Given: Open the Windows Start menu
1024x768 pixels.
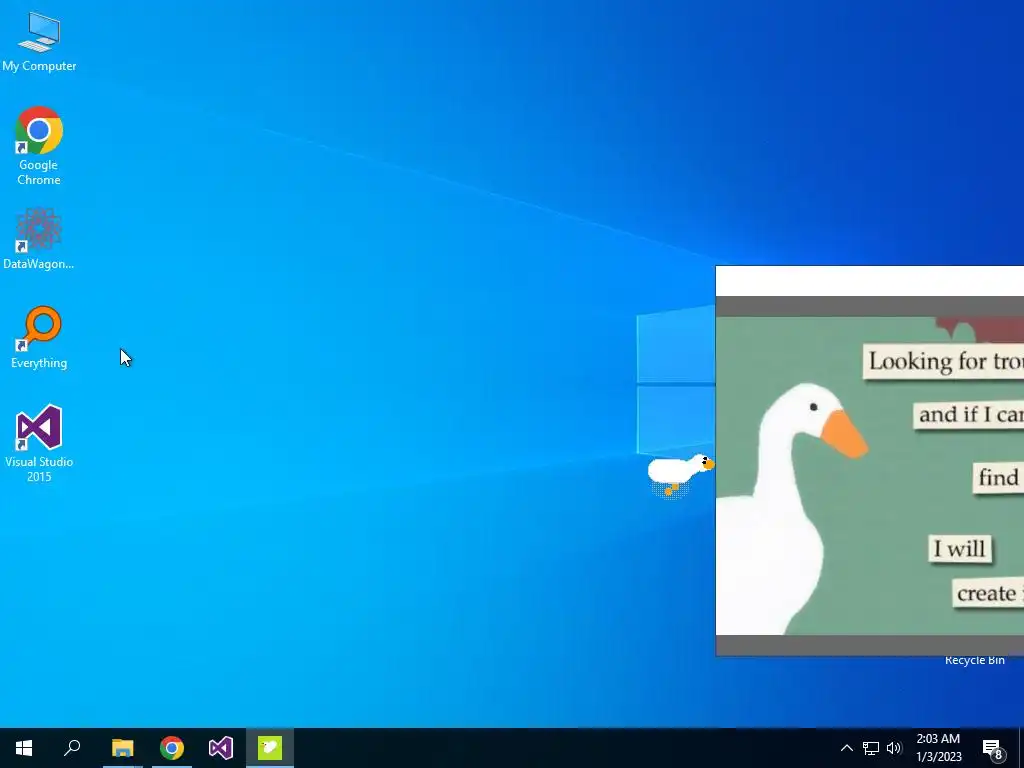Looking at the screenshot, I should point(24,748).
